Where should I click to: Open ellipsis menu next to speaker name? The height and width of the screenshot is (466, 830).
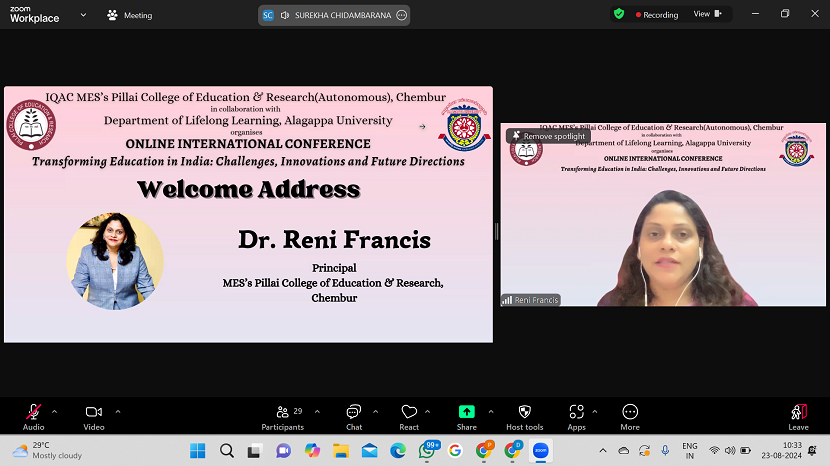coord(402,15)
